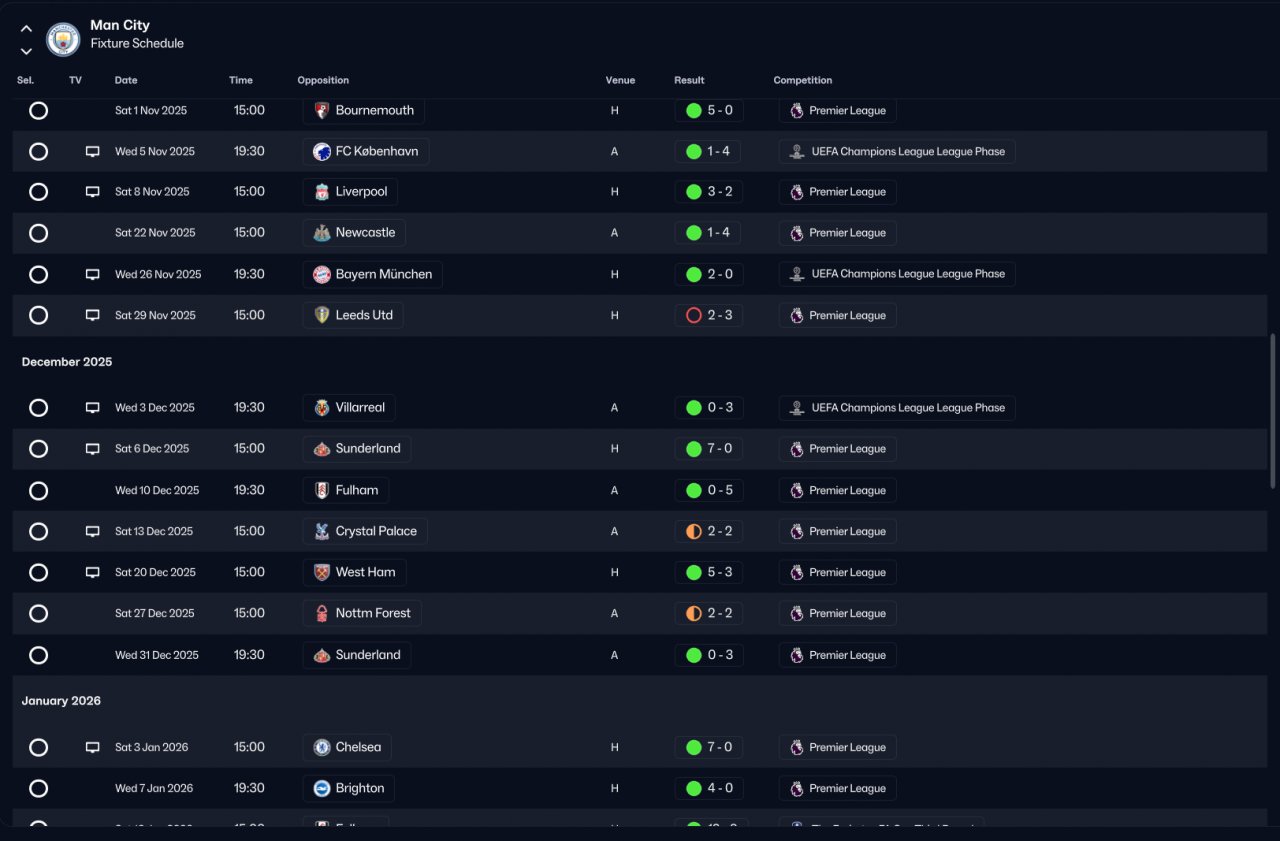Screen dimensions: 1280x841
Task: Click TV icon for Bayern München match
Action: tap(92, 274)
